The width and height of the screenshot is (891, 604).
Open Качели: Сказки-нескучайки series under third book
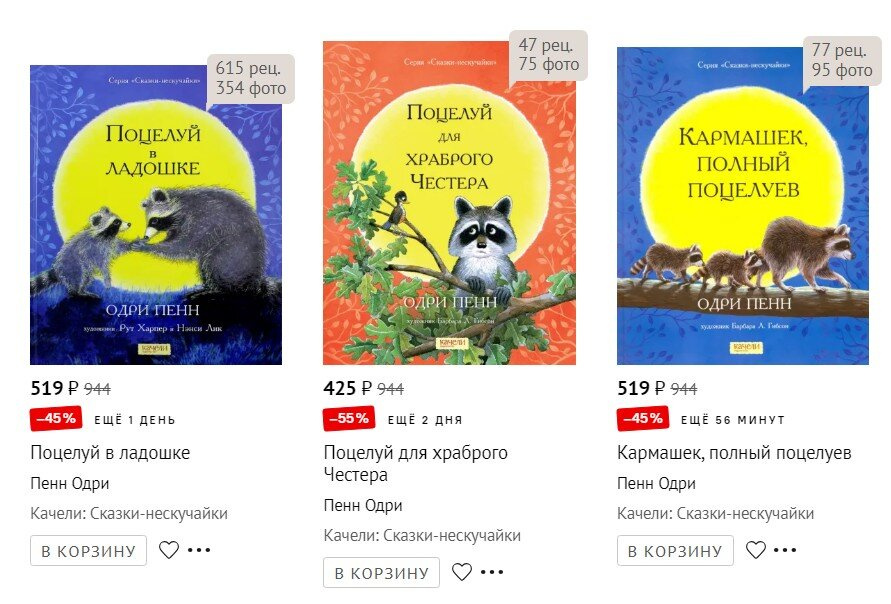(x=715, y=514)
